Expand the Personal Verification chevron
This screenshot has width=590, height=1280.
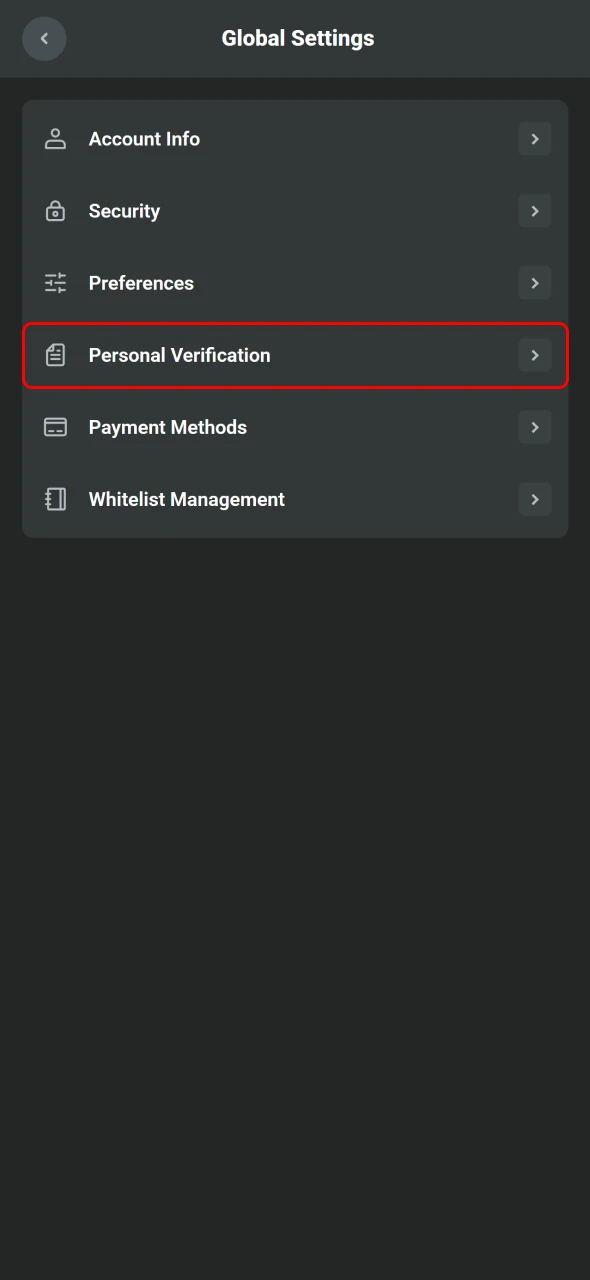click(535, 355)
